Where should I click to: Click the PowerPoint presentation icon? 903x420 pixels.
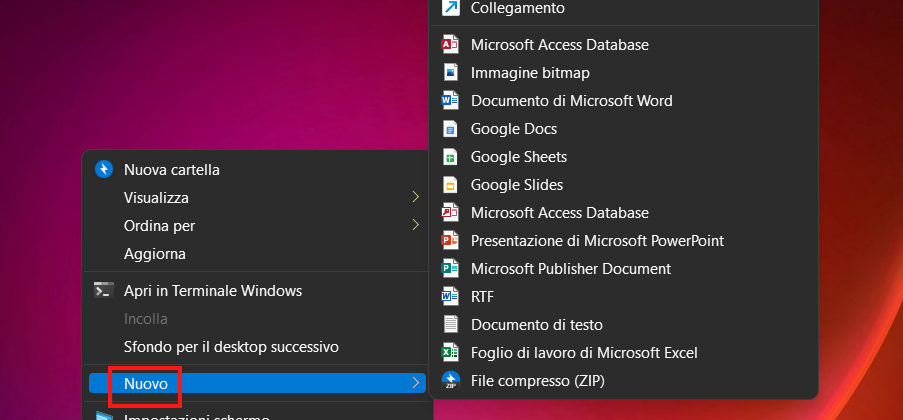click(450, 241)
